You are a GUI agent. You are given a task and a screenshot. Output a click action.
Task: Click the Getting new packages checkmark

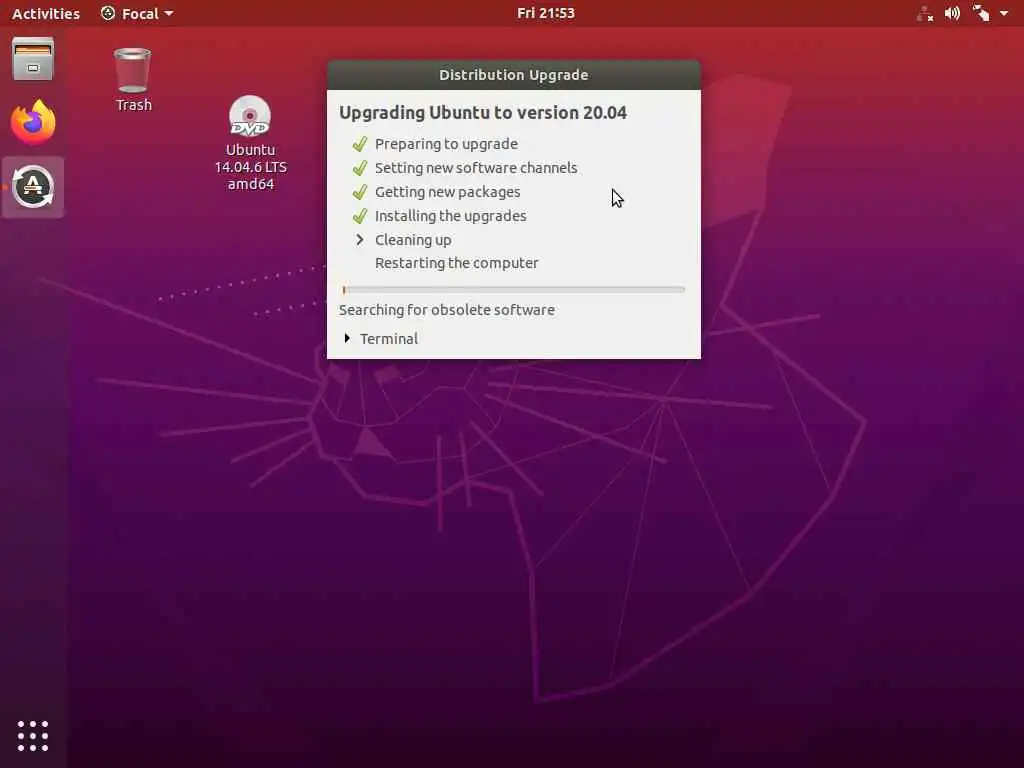click(360, 192)
